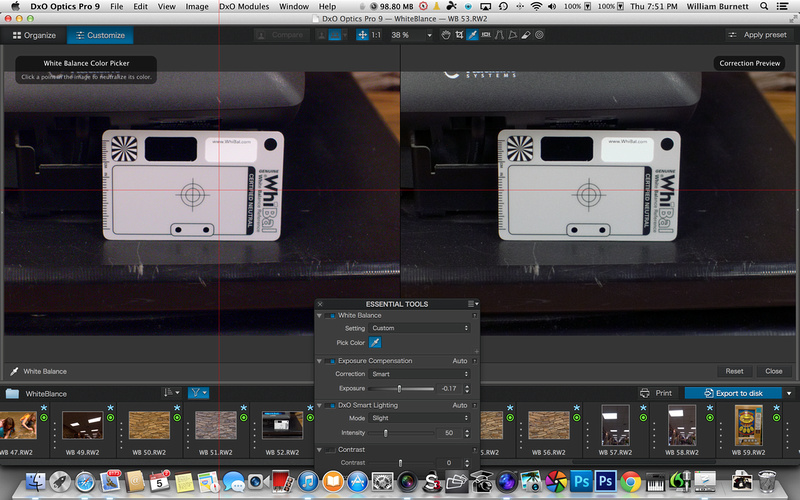Open the image sort order dropdown
The image size is (800, 500).
click(171, 392)
